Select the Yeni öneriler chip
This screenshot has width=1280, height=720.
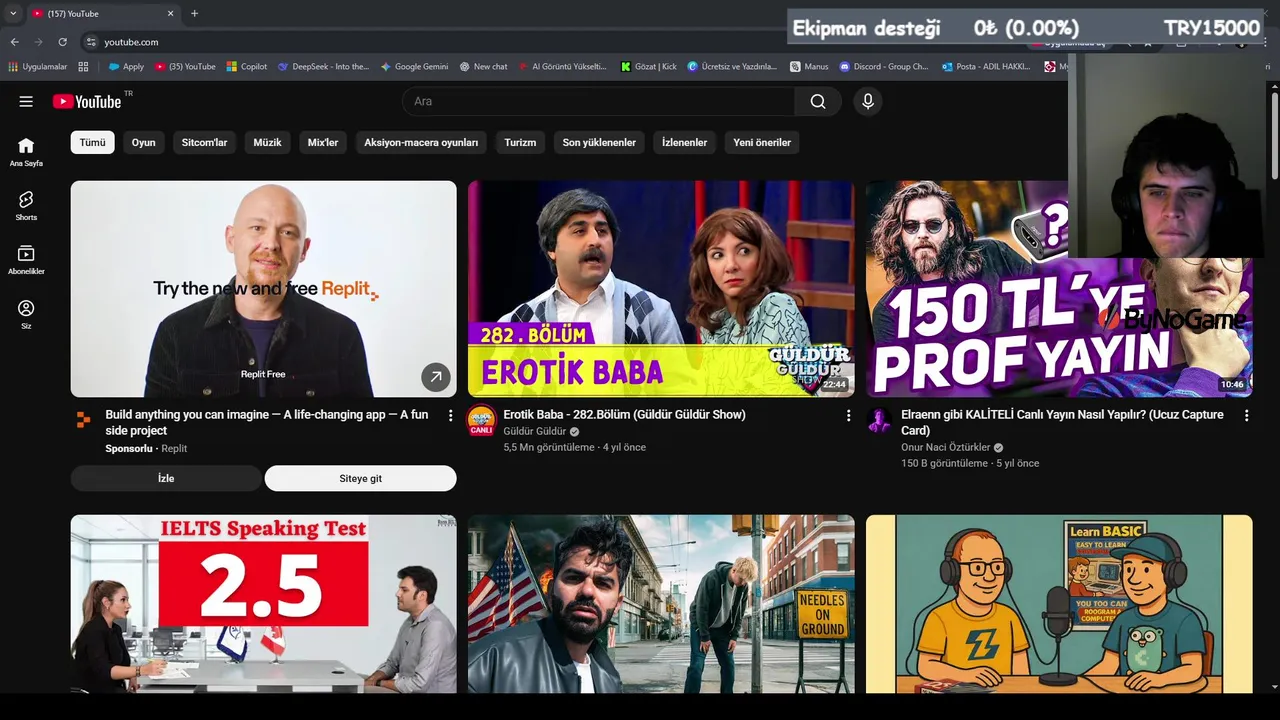[x=762, y=142]
